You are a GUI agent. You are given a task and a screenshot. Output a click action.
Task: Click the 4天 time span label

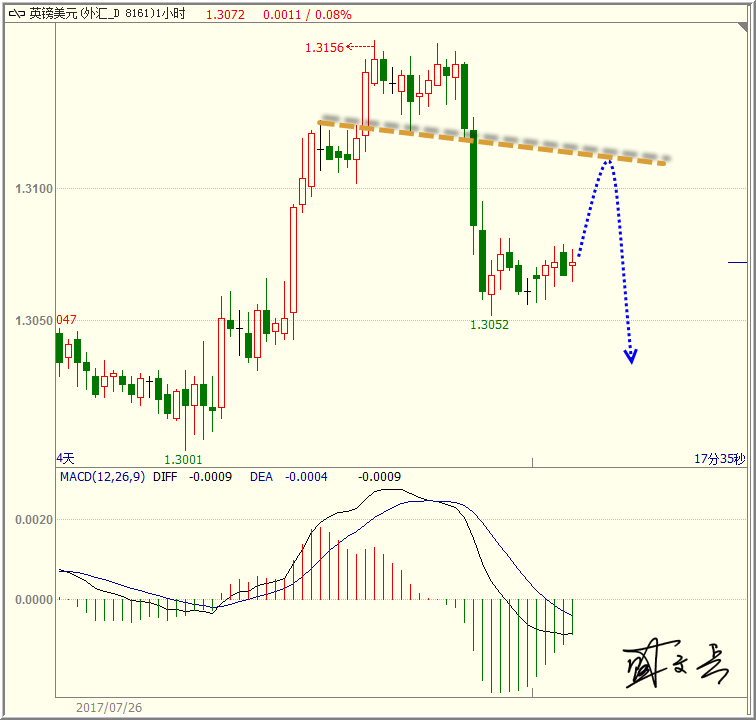(x=66, y=458)
